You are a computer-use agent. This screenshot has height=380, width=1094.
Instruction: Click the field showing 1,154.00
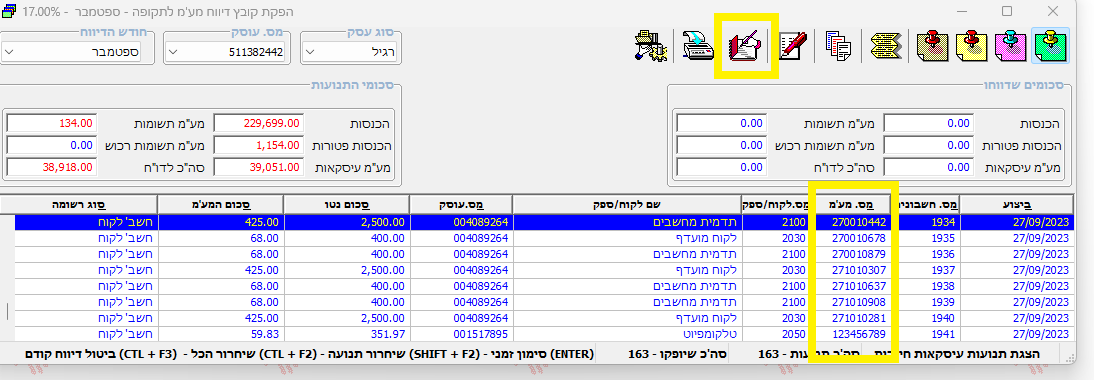[258, 145]
